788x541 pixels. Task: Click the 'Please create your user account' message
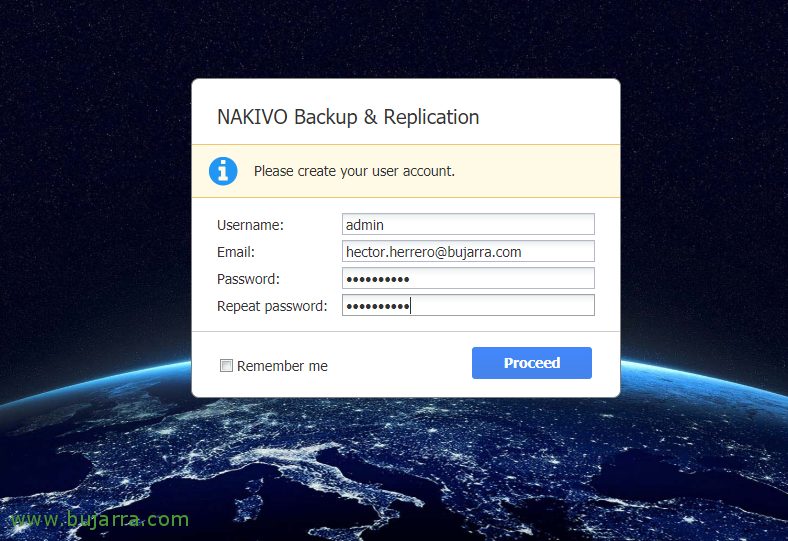click(x=354, y=171)
